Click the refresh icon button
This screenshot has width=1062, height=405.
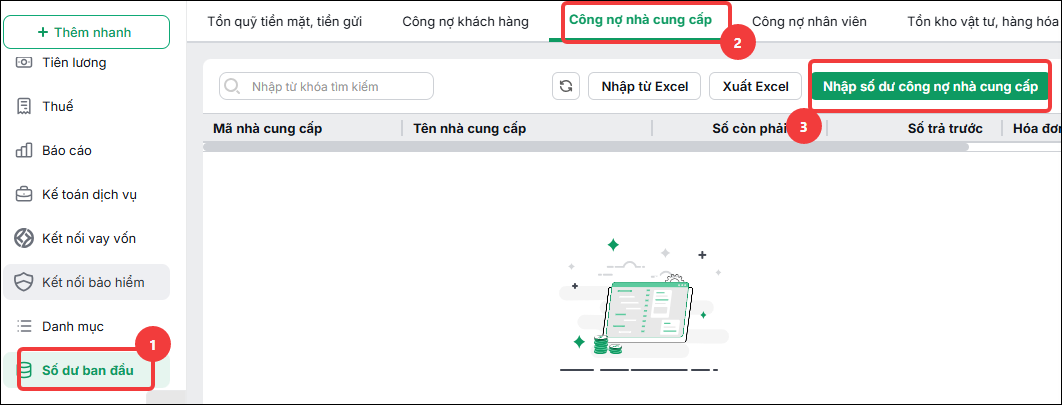click(x=566, y=86)
